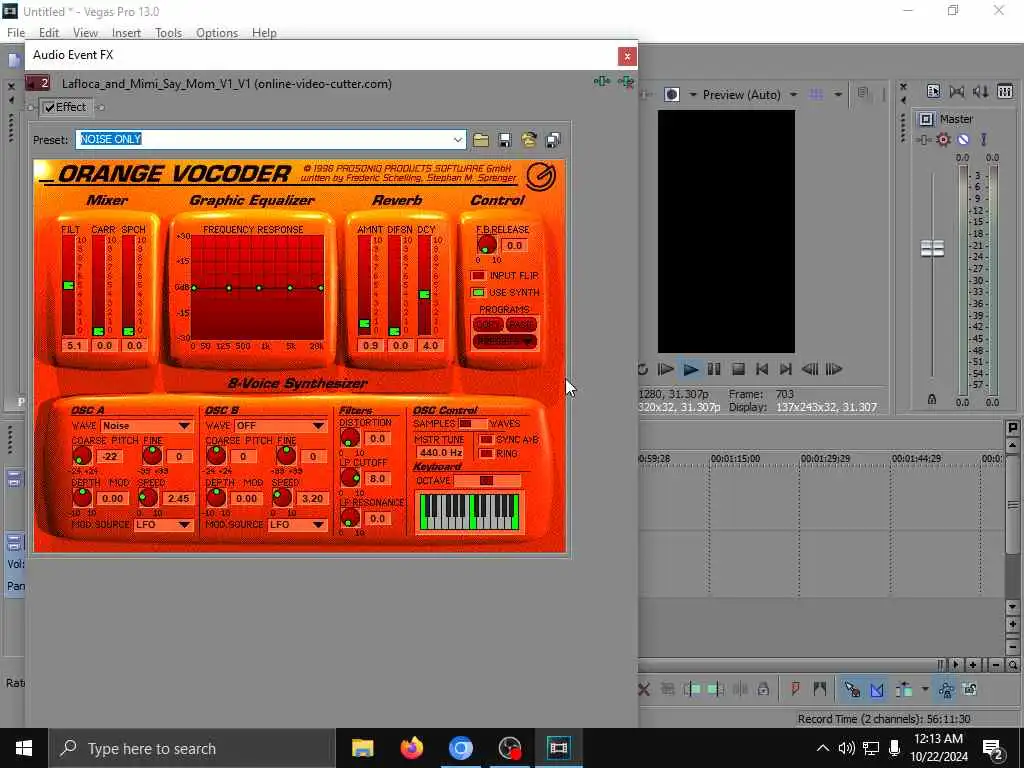1024x768 pixels.
Task: Open OSC B MOD SOURCE LFO dropdown
Action: click(x=297, y=524)
